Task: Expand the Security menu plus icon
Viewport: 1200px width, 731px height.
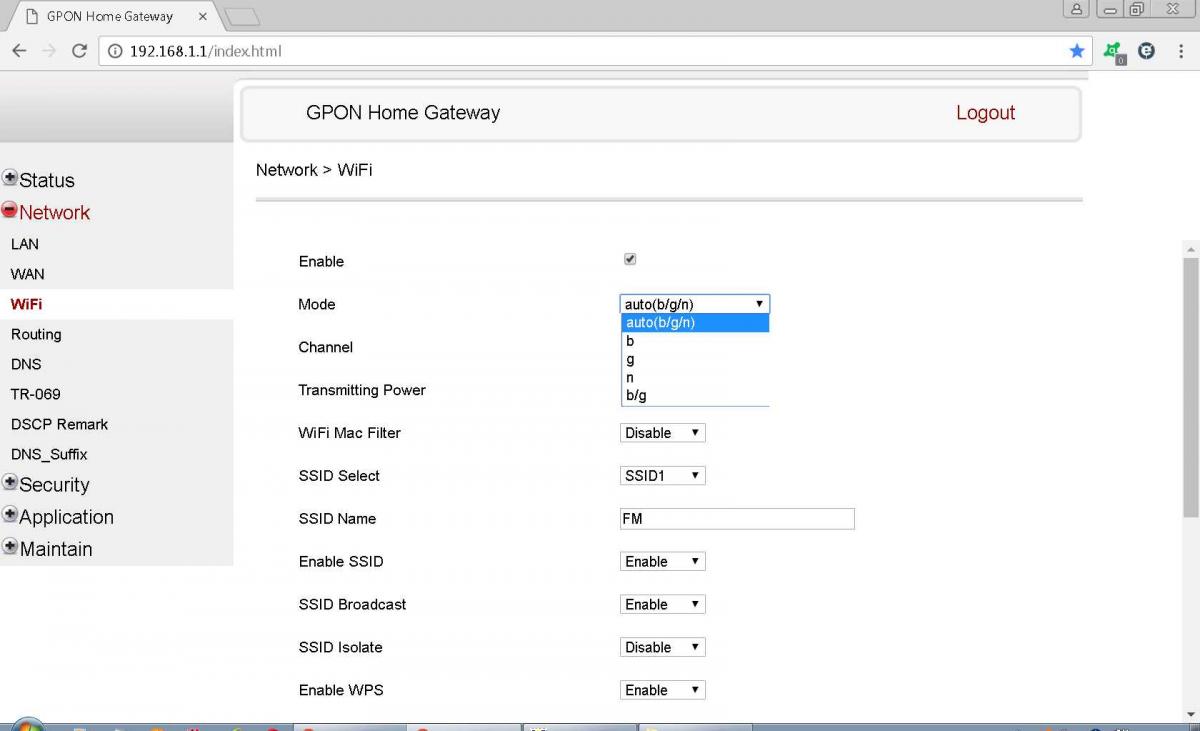Action: click(x=10, y=482)
